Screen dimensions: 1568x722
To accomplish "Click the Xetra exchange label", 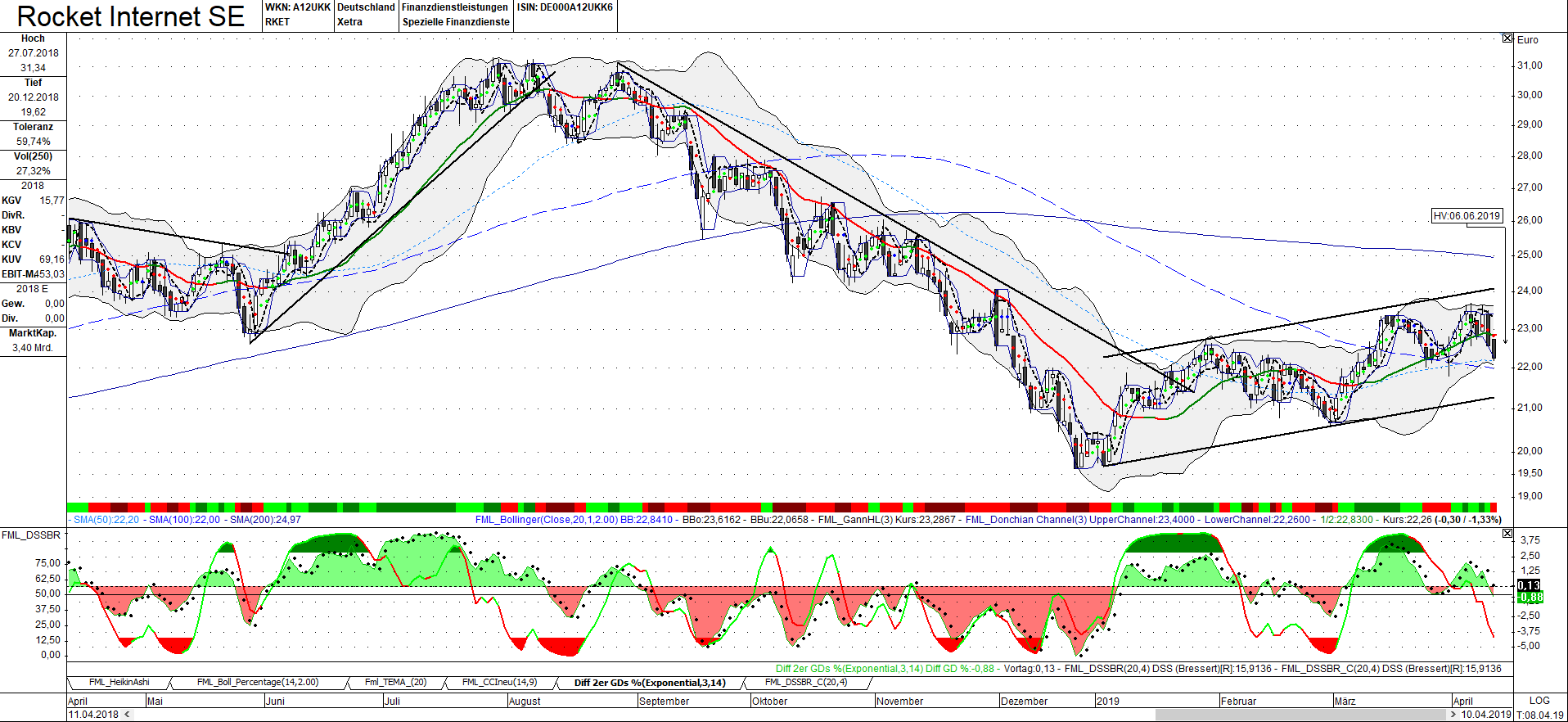I will point(349,22).
